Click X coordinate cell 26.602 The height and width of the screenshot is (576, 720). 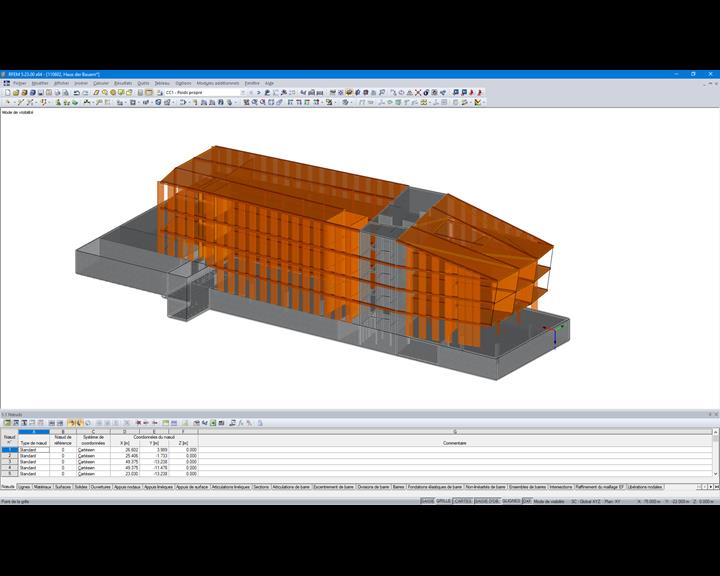[125, 450]
